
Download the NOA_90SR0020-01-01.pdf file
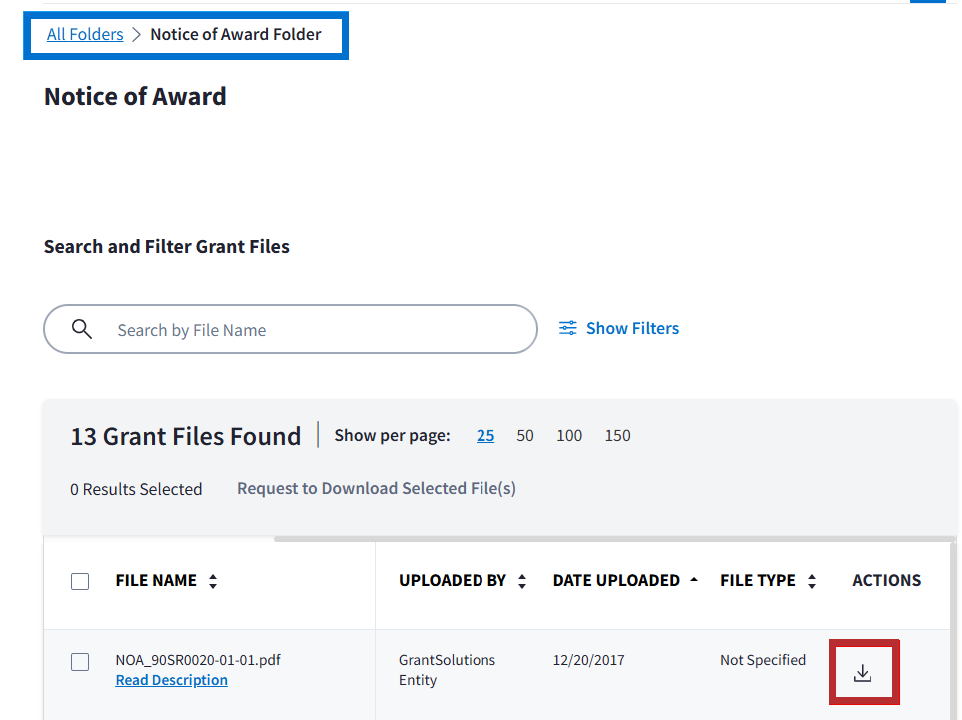click(863, 673)
